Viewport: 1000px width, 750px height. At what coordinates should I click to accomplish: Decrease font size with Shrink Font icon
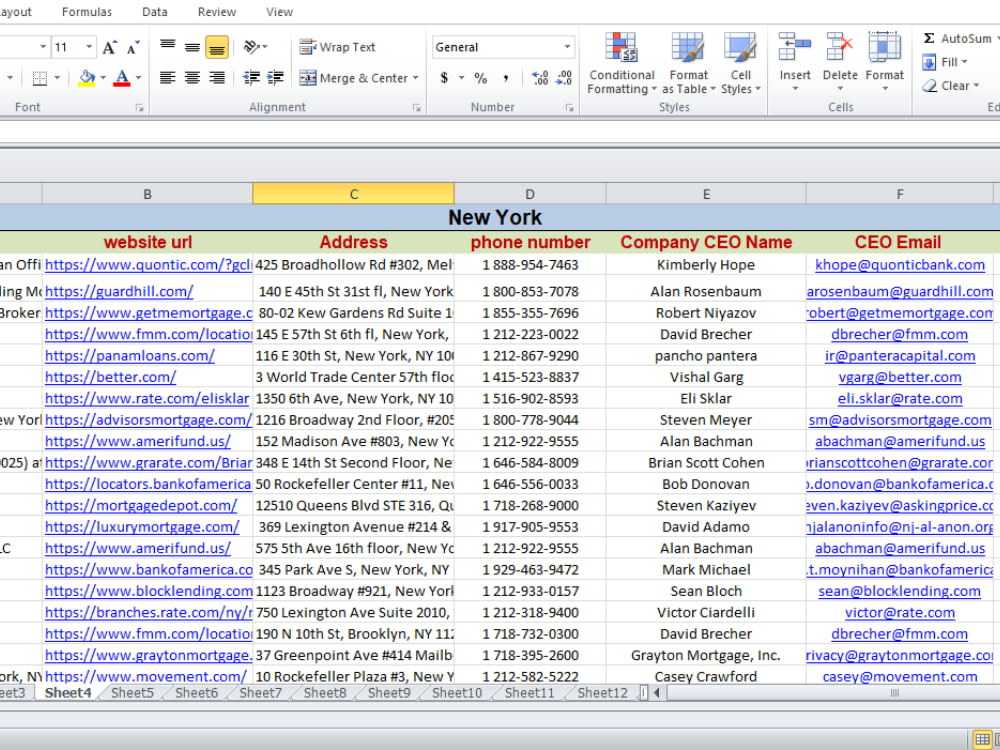tap(132, 47)
